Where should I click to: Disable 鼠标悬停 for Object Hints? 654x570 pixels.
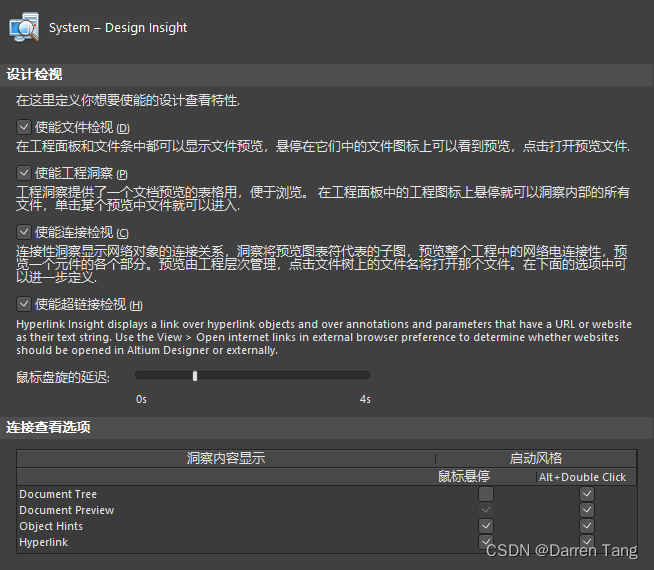[x=485, y=526]
